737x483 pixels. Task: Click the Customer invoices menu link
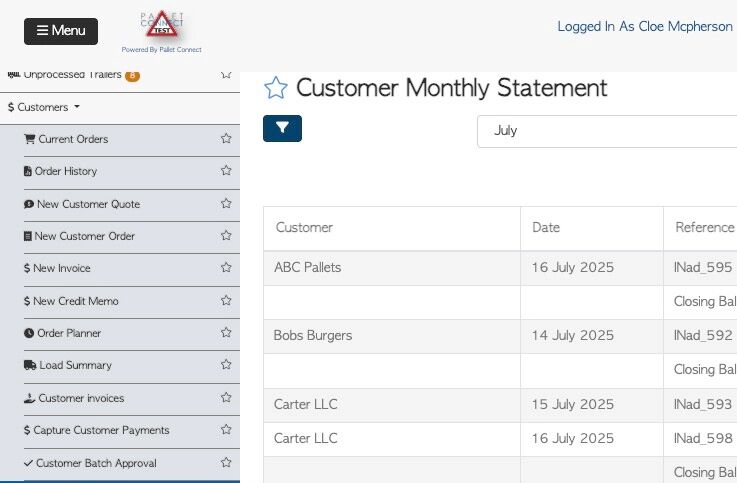[x=81, y=398]
